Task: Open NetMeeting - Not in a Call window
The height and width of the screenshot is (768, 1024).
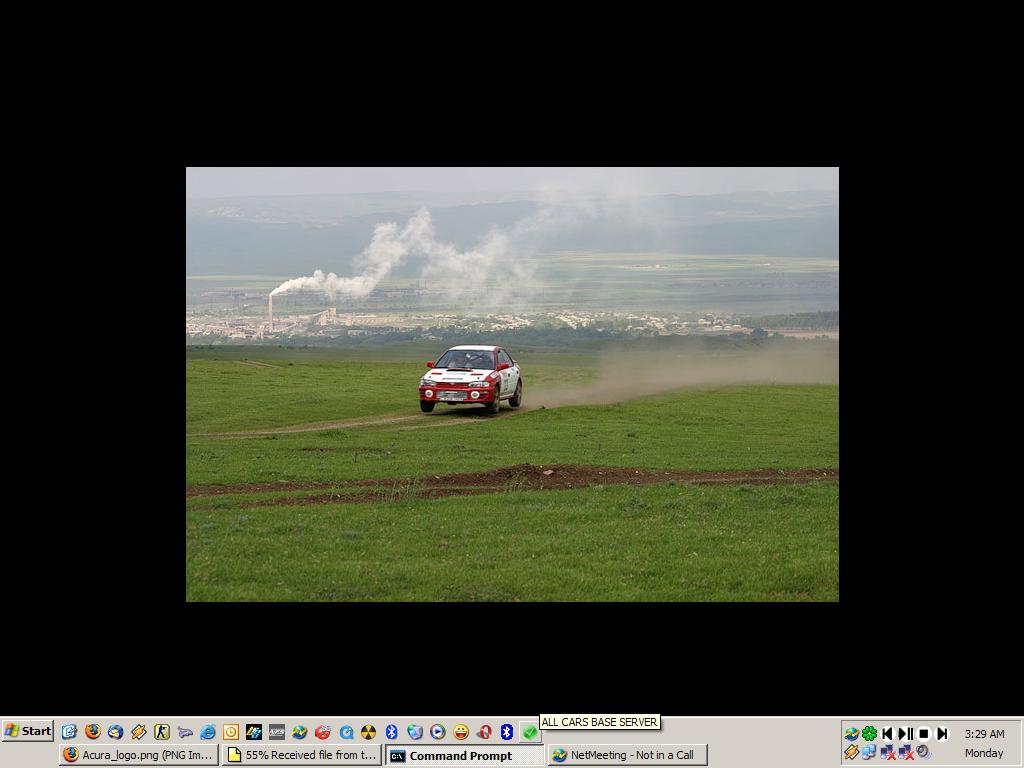Action: pos(627,755)
